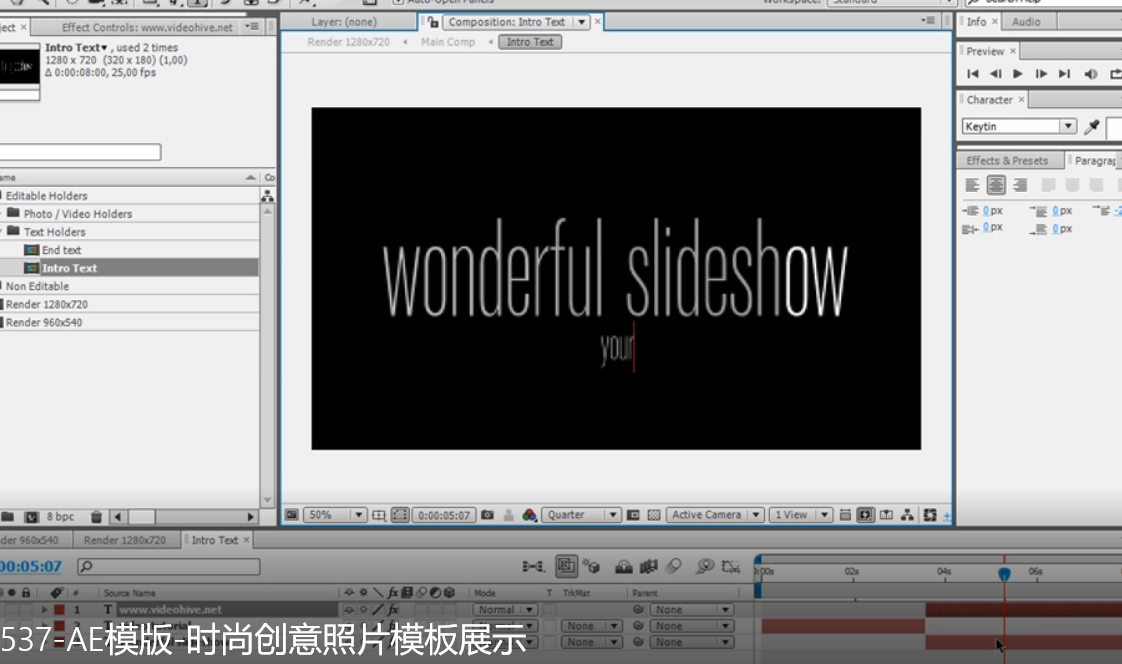Open project color depth 8 bpc setting
Image resolution: width=1122 pixels, height=664 pixels.
(x=60, y=517)
